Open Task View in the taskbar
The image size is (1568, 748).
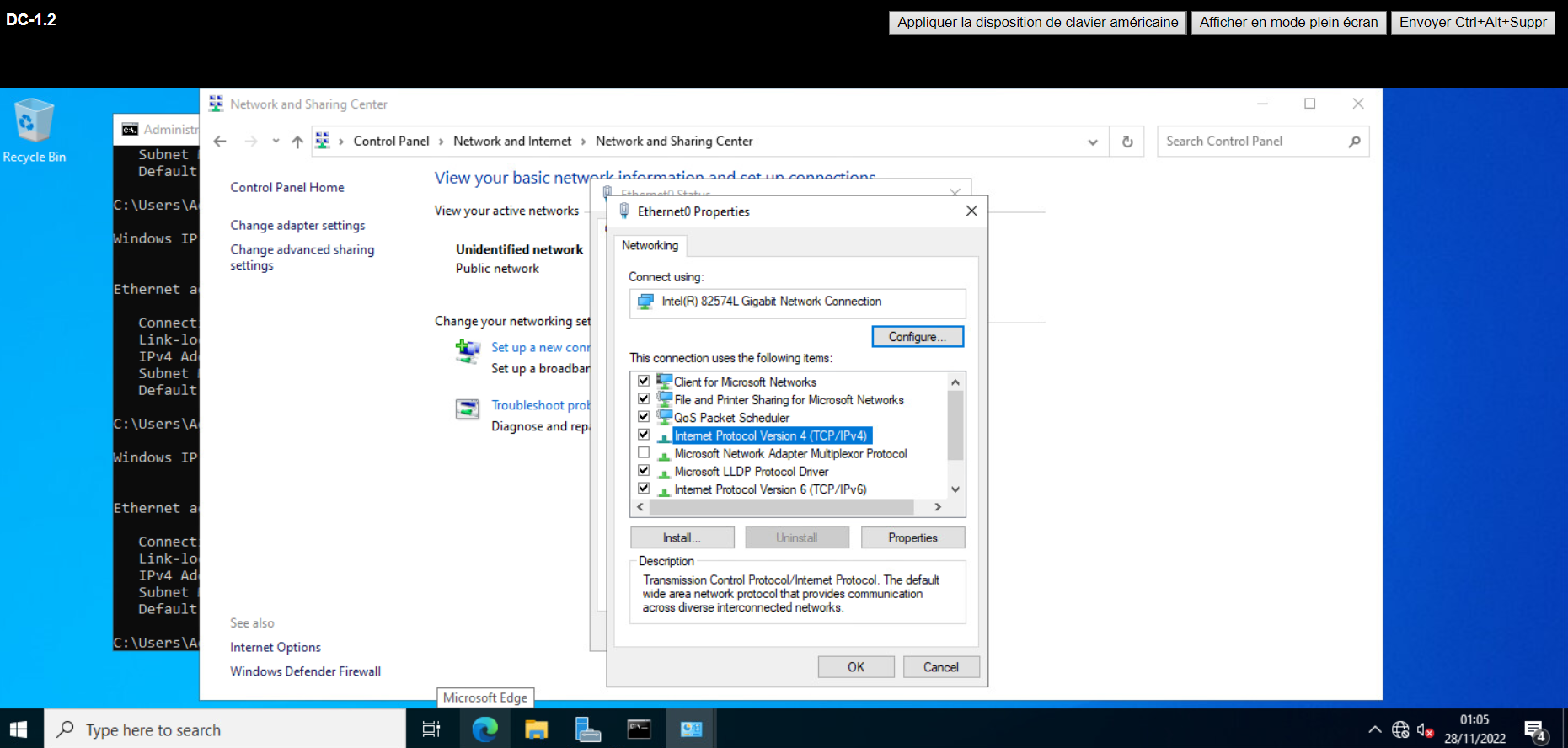pos(431,729)
